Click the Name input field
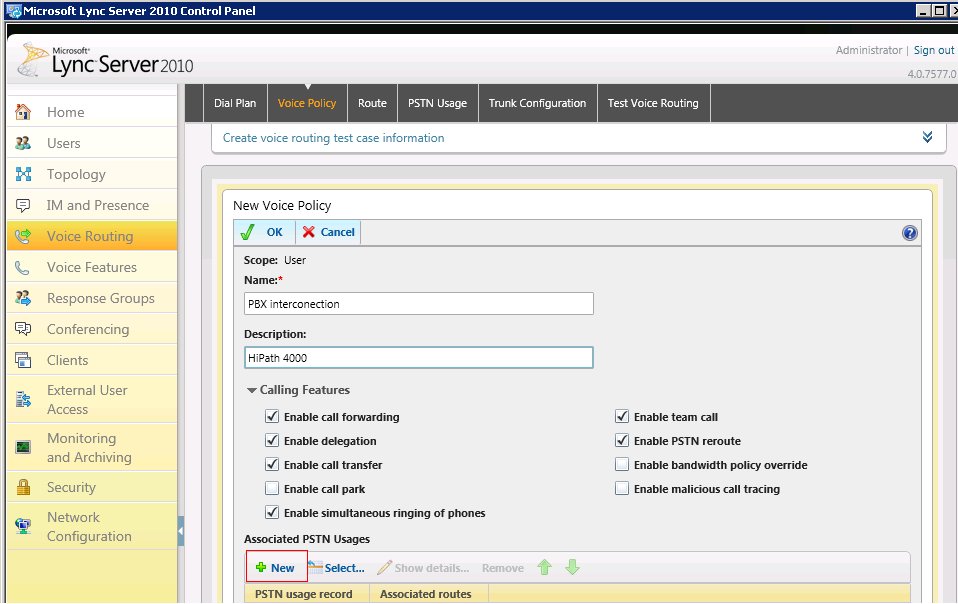958x604 pixels. tap(419, 304)
